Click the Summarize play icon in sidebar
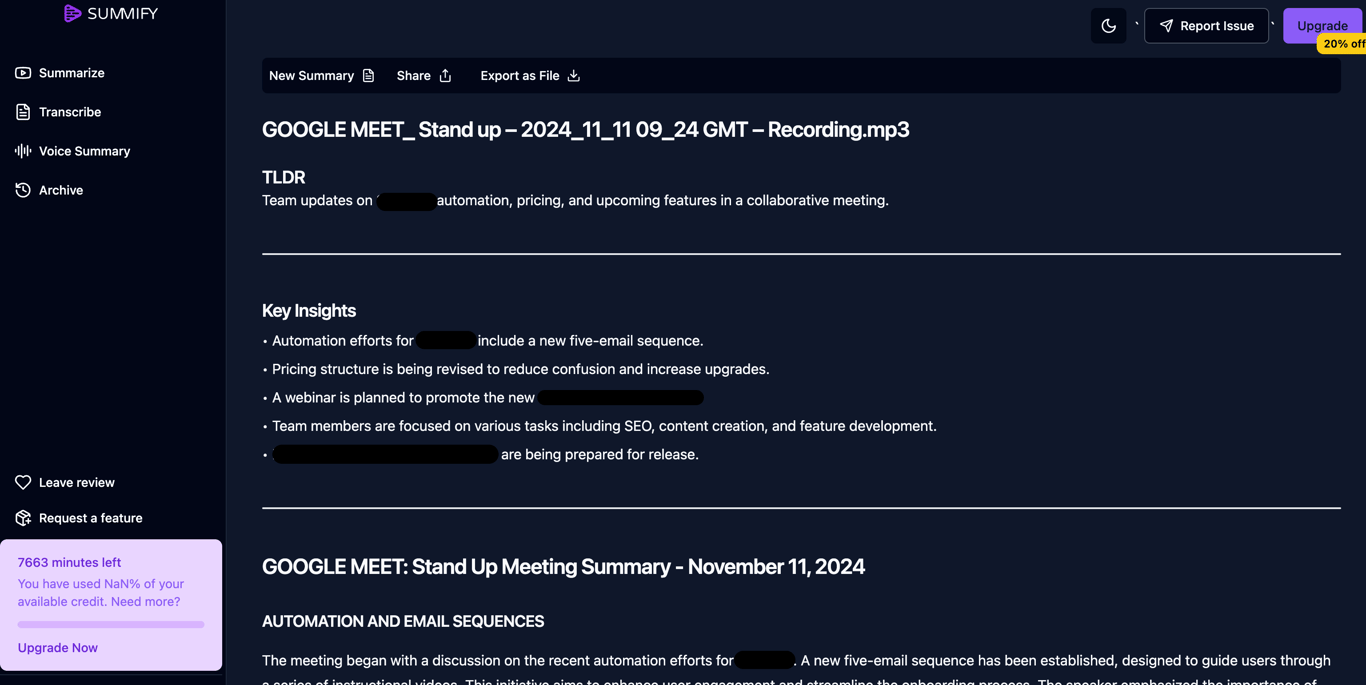 coord(23,73)
